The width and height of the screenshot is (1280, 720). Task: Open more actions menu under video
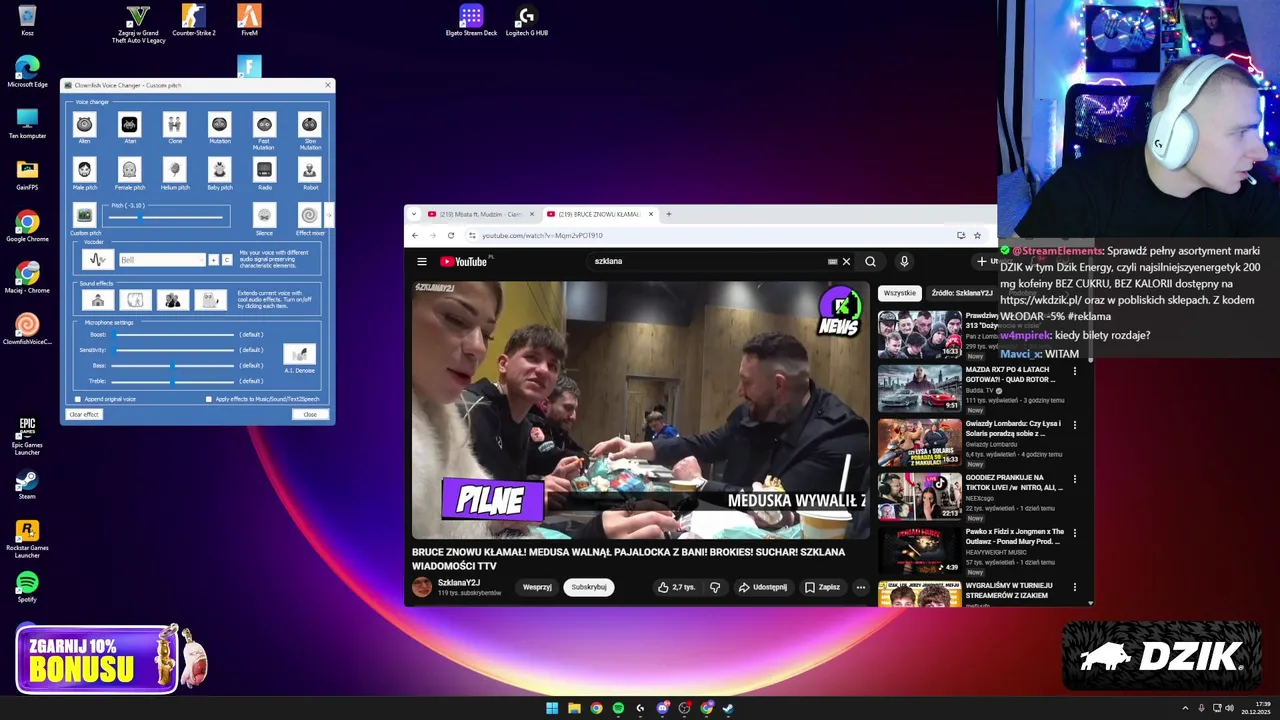[x=860, y=587]
